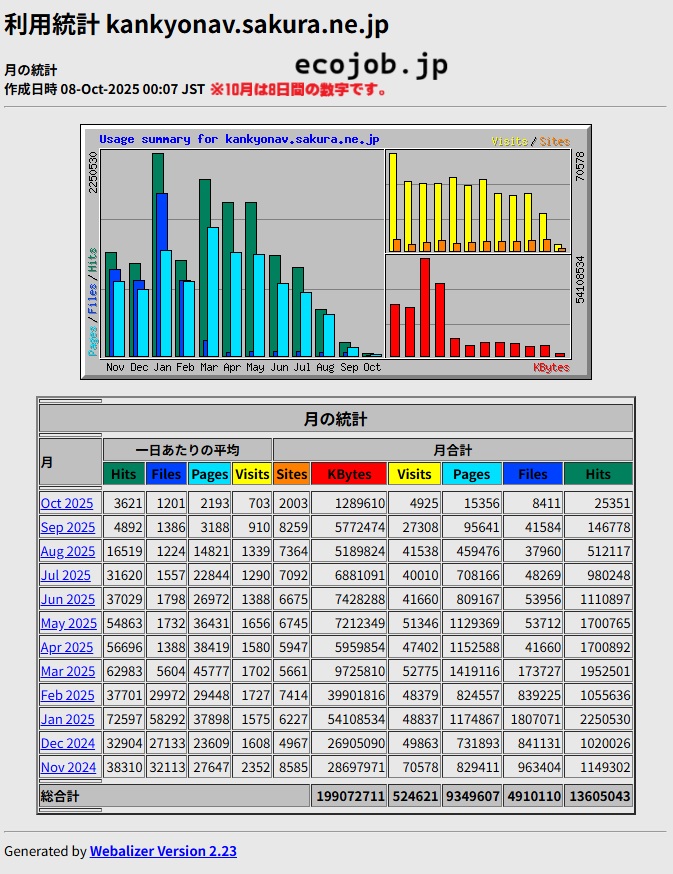Image resolution: width=673 pixels, height=874 pixels.
Task: Click the usage summary bar chart
Action: point(335,252)
